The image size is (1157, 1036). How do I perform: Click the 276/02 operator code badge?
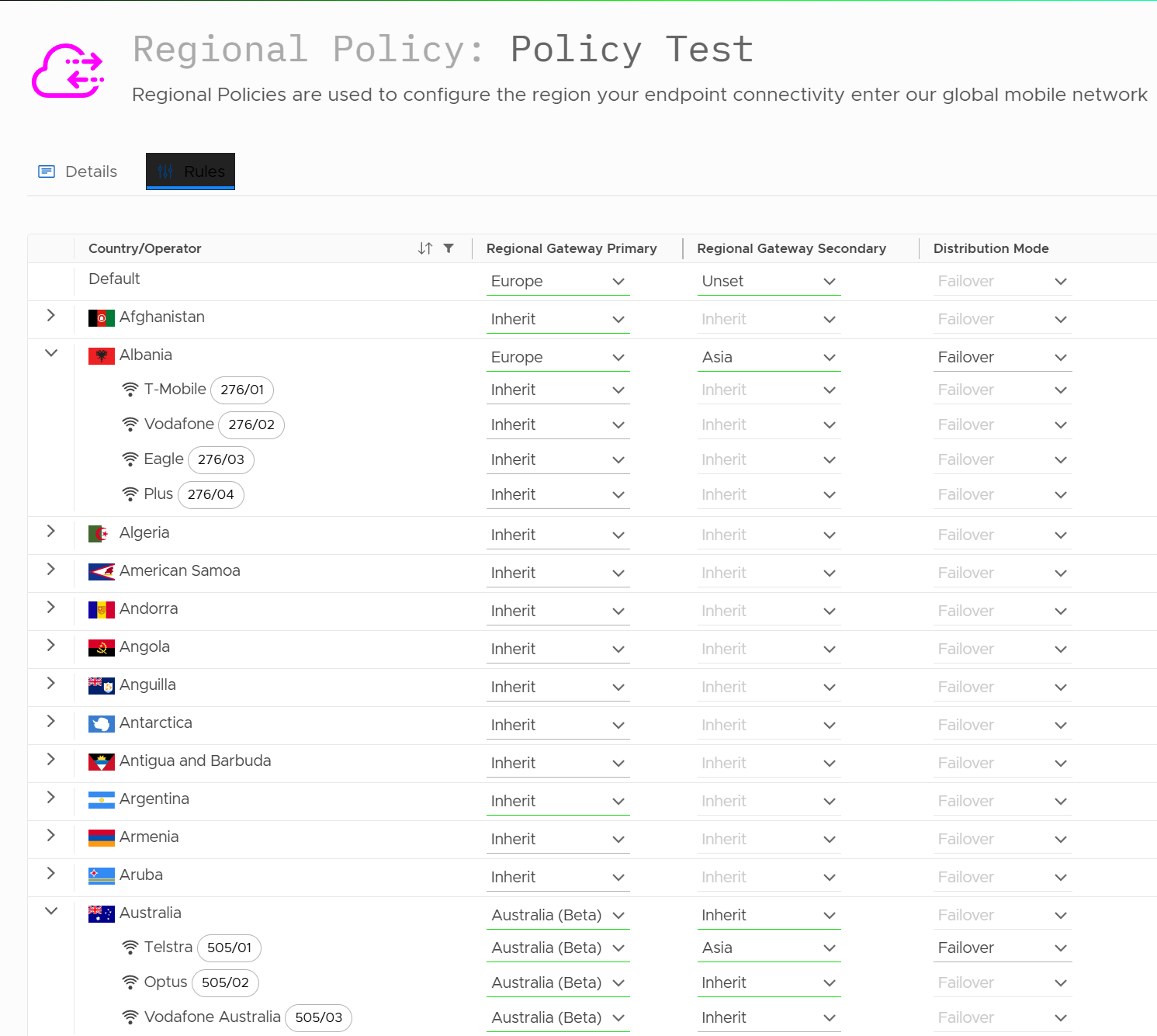(251, 424)
